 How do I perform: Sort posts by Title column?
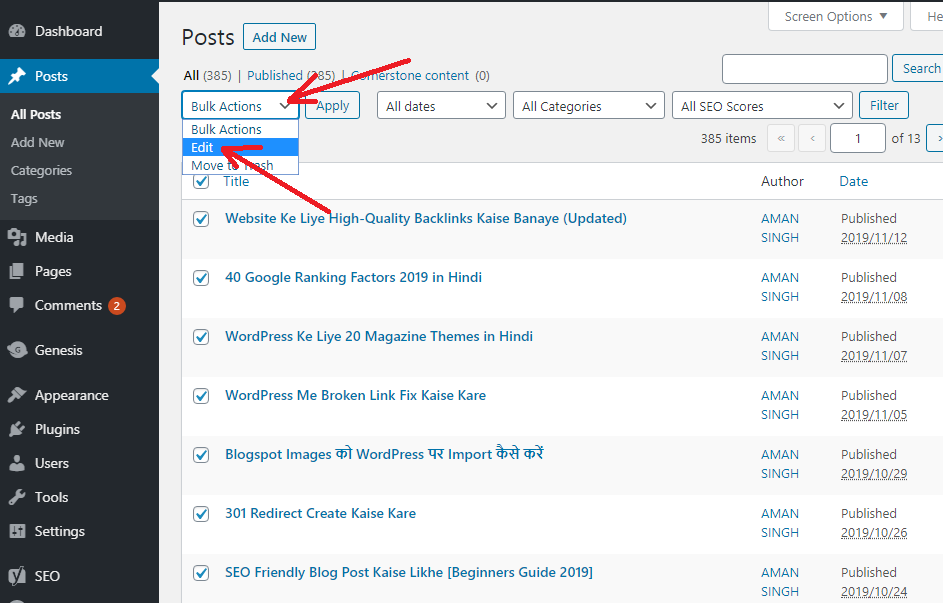pyautogui.click(x=236, y=181)
